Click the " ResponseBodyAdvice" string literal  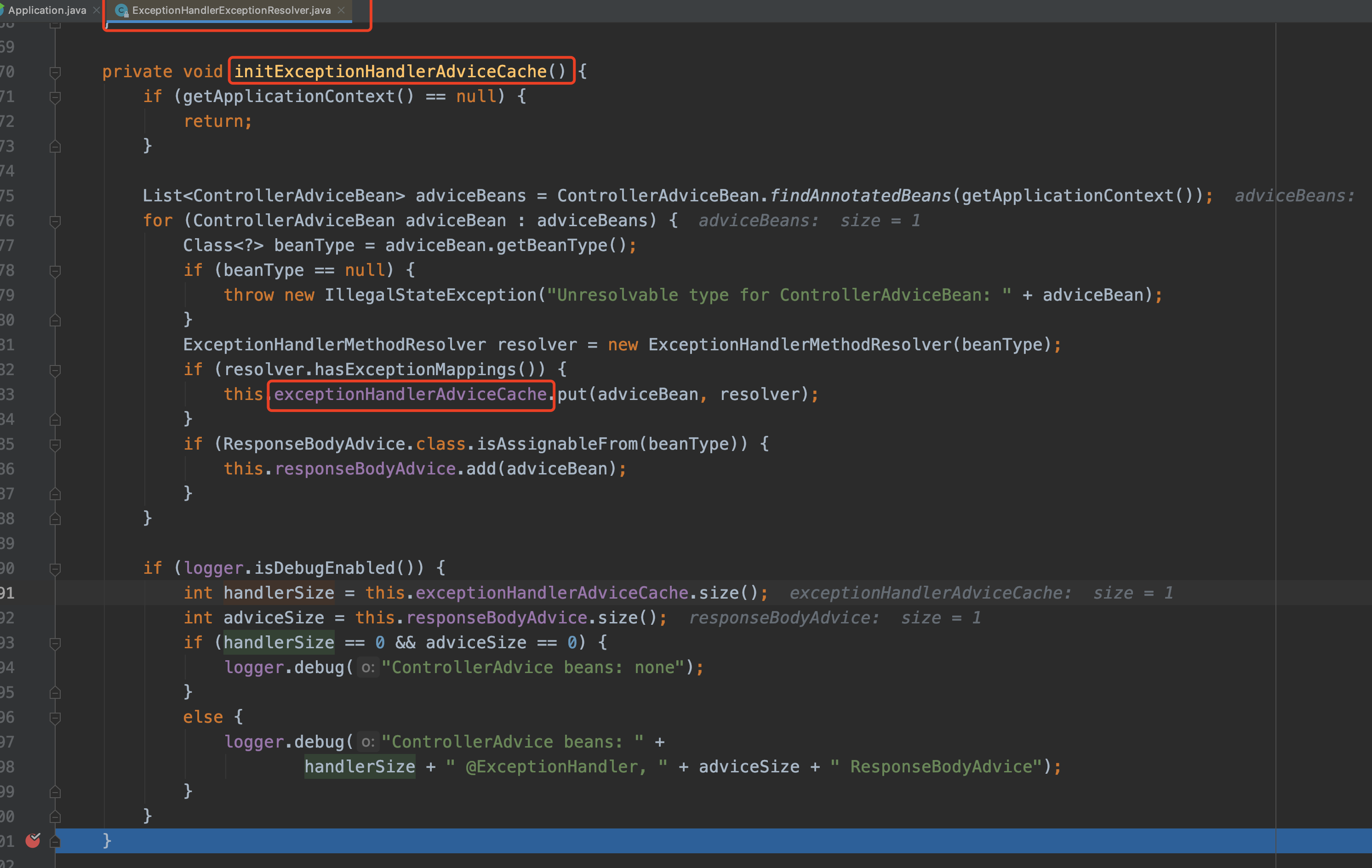coord(936,766)
